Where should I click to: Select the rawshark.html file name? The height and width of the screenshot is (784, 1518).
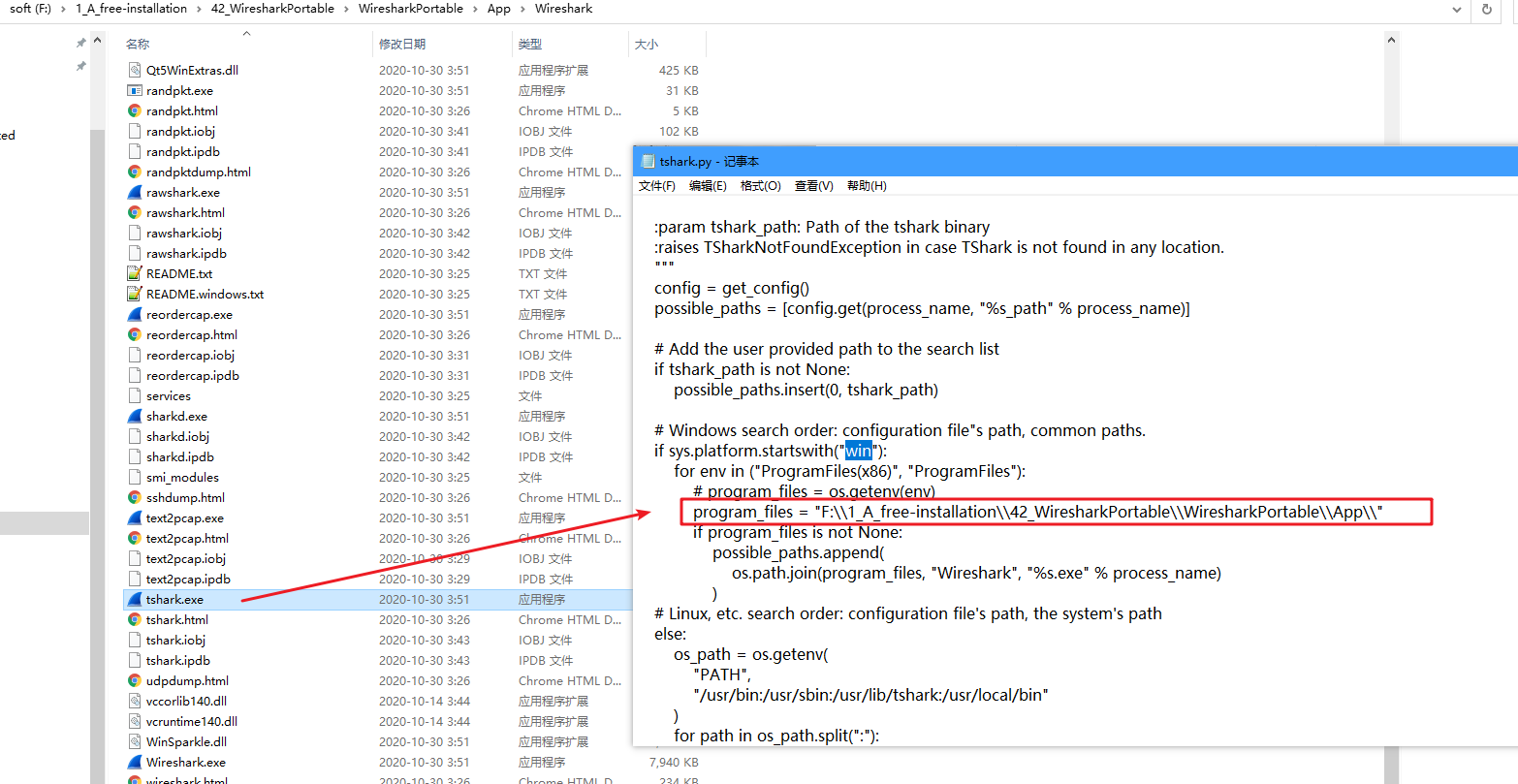coord(185,212)
